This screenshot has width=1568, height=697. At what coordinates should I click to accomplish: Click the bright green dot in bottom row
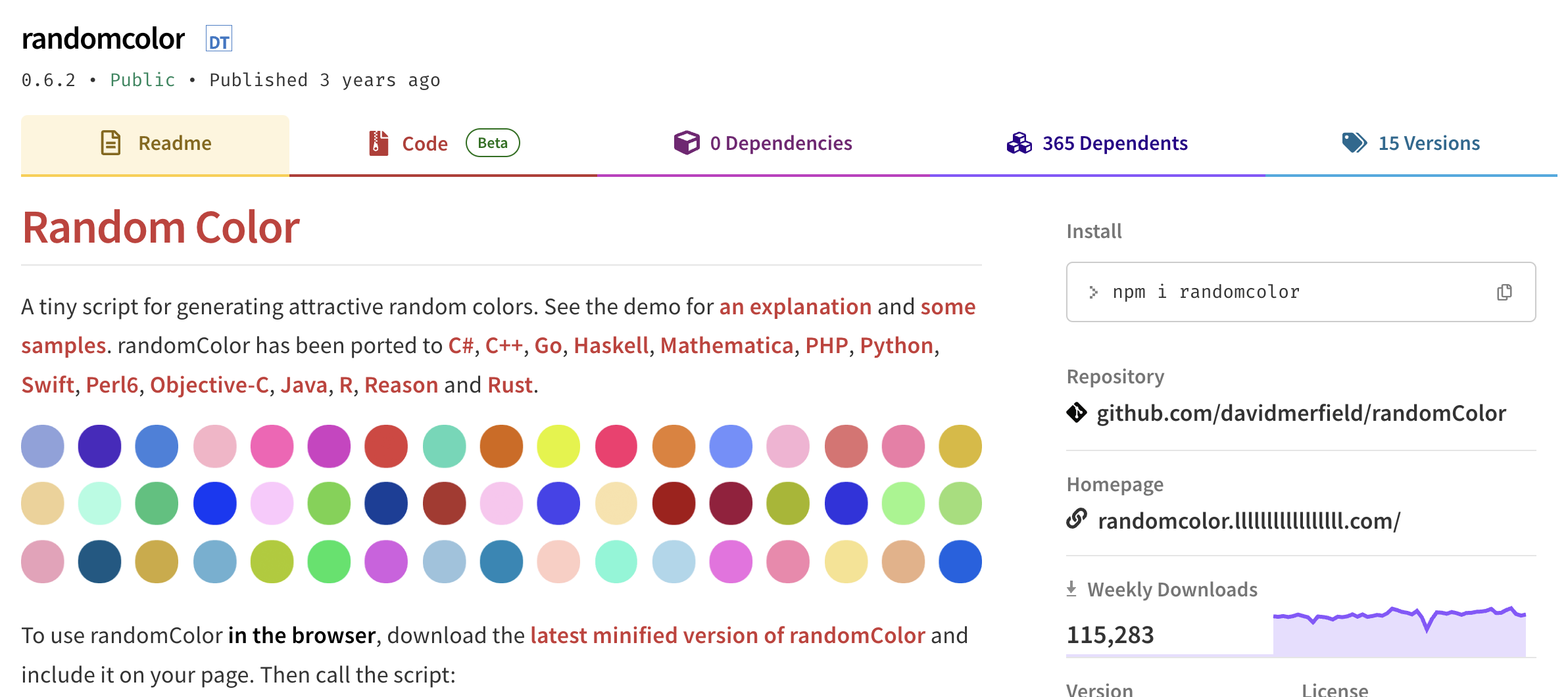click(x=329, y=562)
